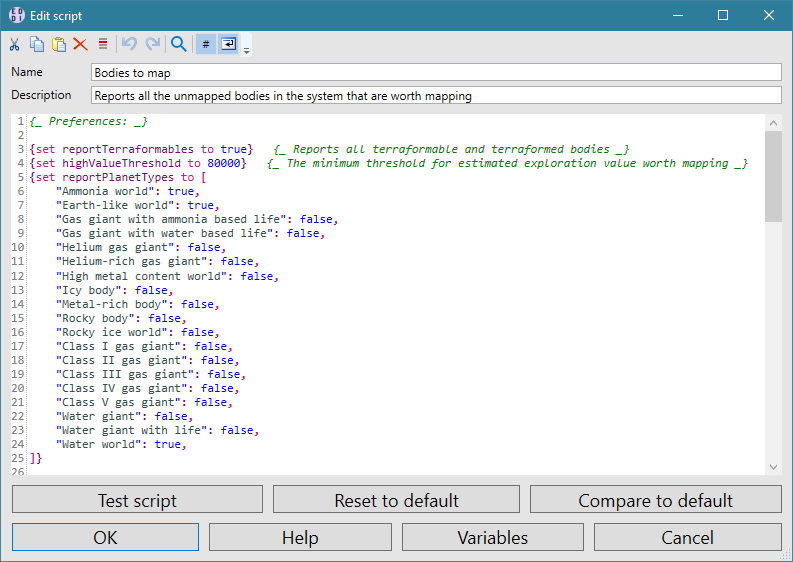
Task: Click the OK button
Action: coord(105,537)
